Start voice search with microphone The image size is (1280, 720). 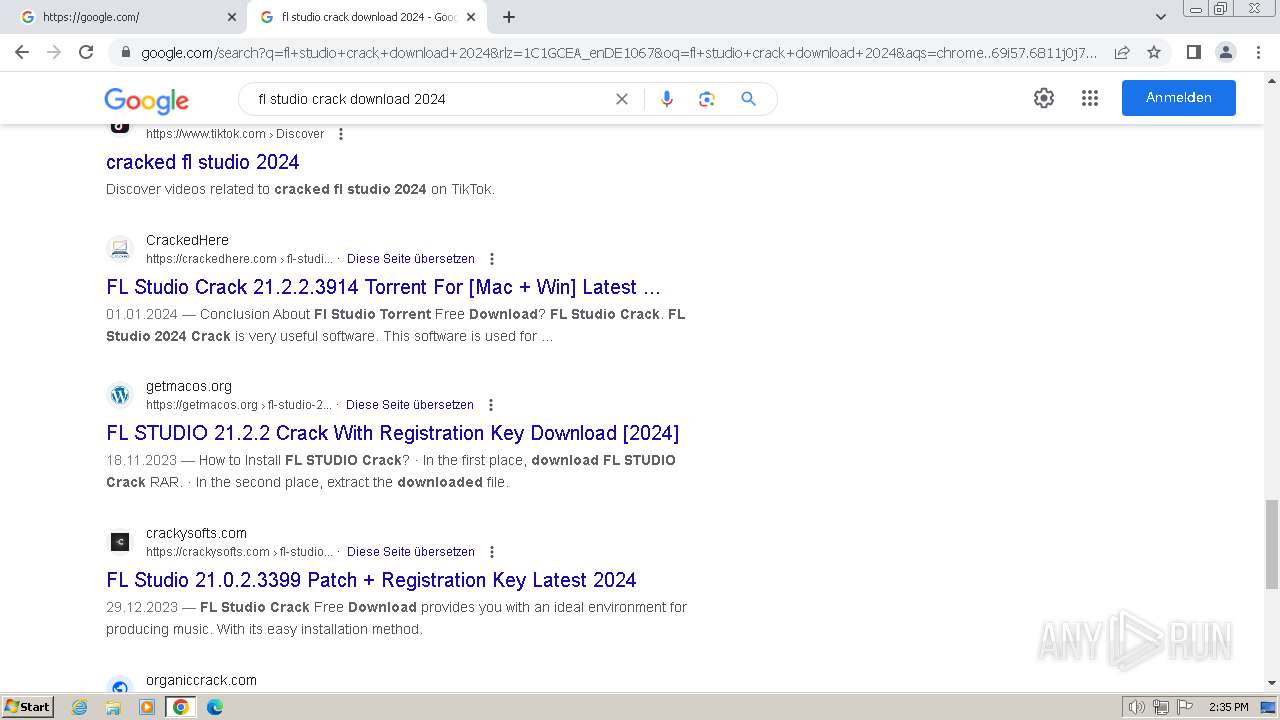click(667, 99)
